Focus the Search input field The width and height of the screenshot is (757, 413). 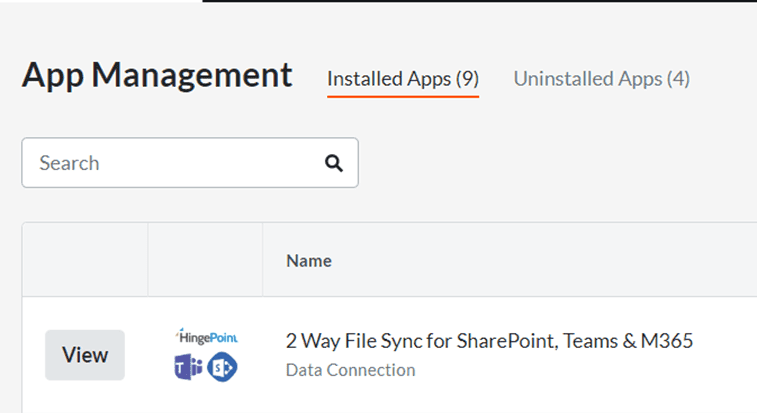[x=180, y=163]
